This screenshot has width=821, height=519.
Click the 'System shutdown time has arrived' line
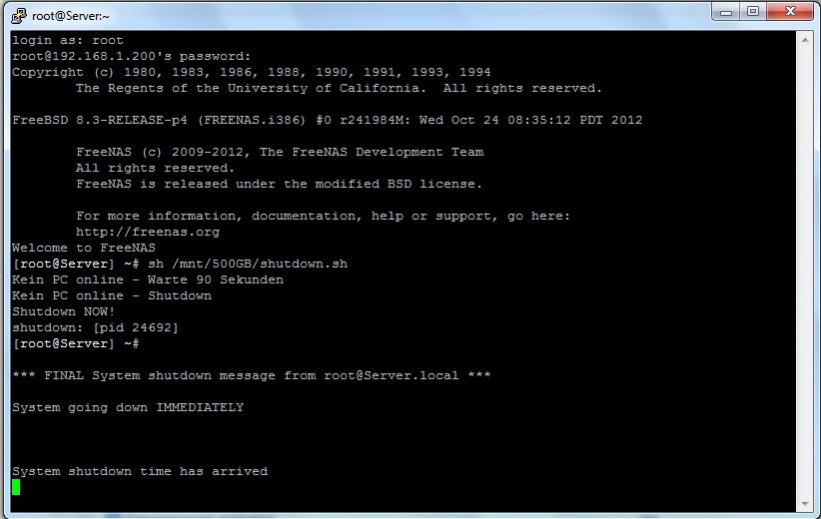(x=140, y=471)
